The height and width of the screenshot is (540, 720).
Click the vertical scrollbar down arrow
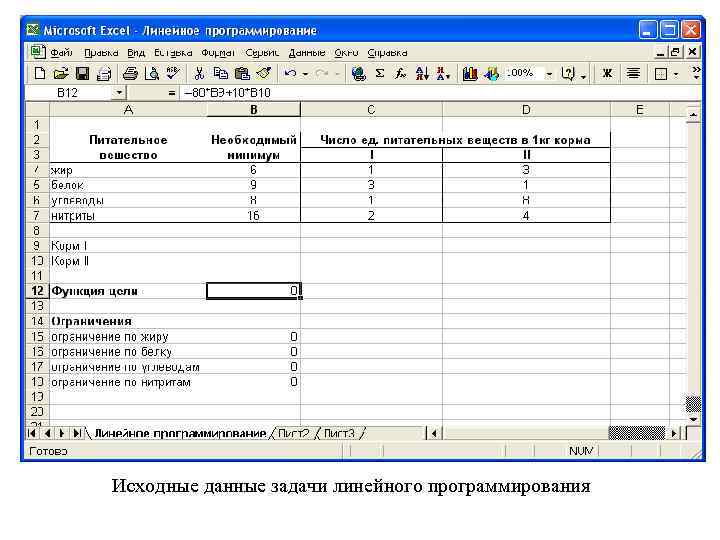pos(693,419)
